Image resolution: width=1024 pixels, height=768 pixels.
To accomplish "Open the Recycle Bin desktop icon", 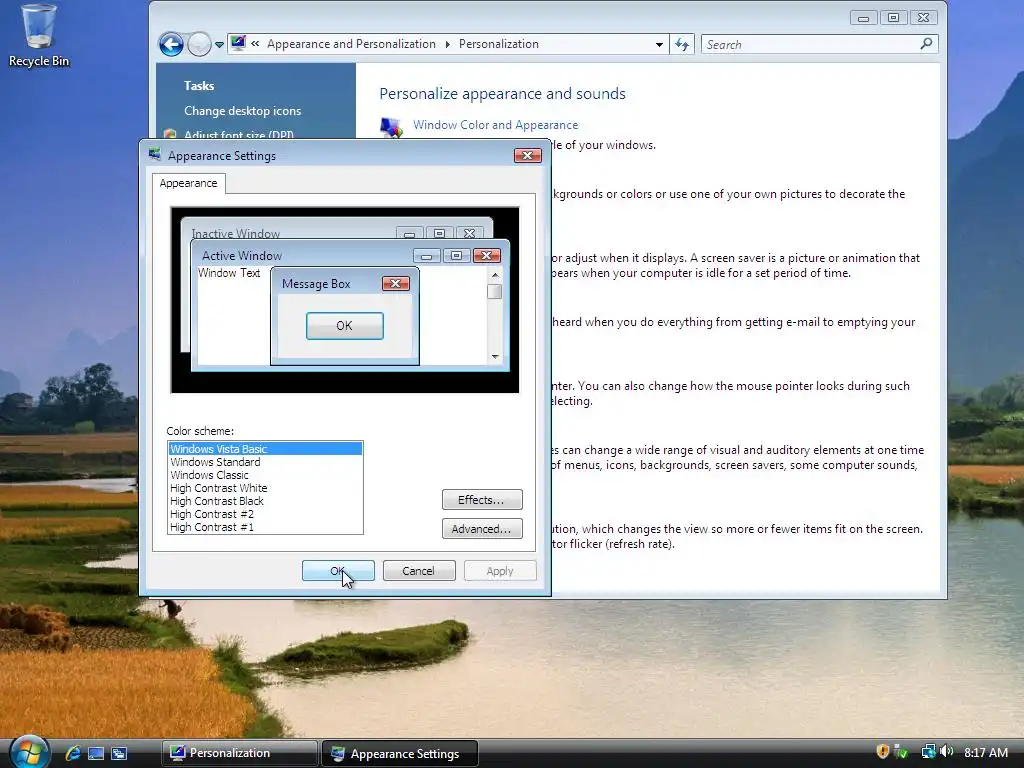I will pos(39,36).
